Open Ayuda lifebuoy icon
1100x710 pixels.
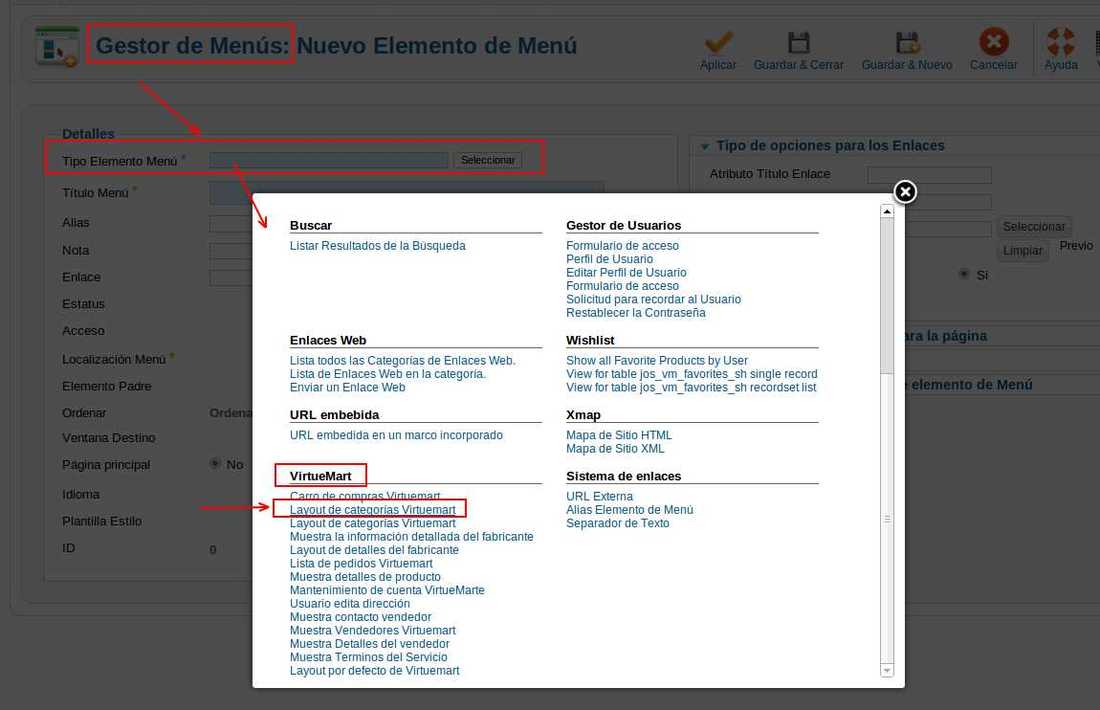(1061, 41)
